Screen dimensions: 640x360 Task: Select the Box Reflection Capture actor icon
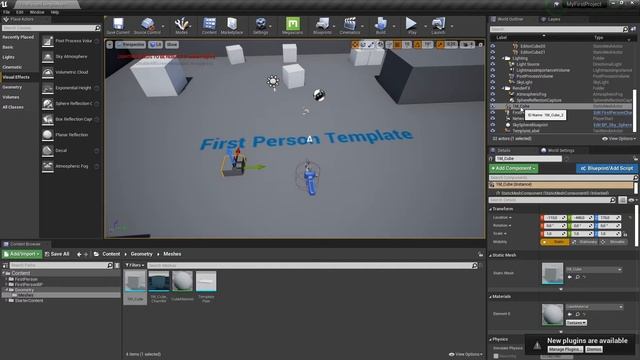48,119
